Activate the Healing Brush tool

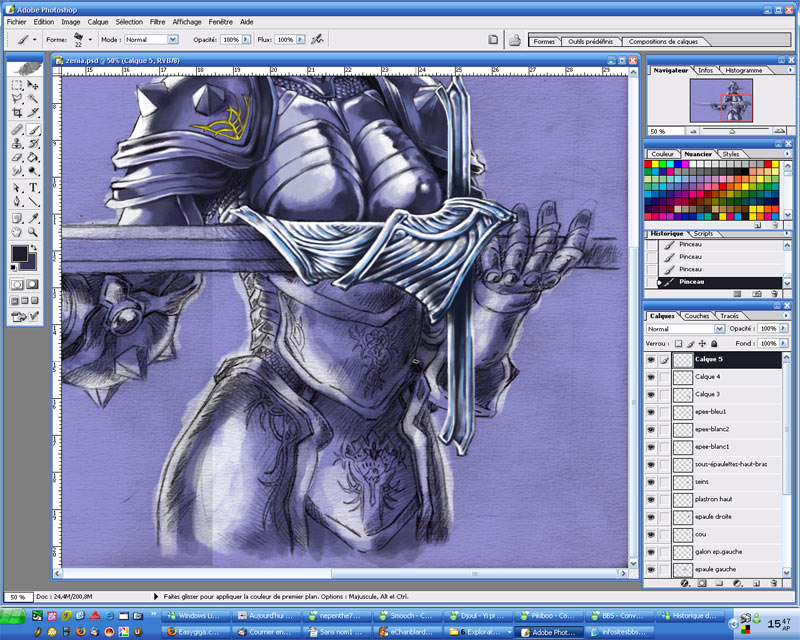pyautogui.click(x=17, y=130)
